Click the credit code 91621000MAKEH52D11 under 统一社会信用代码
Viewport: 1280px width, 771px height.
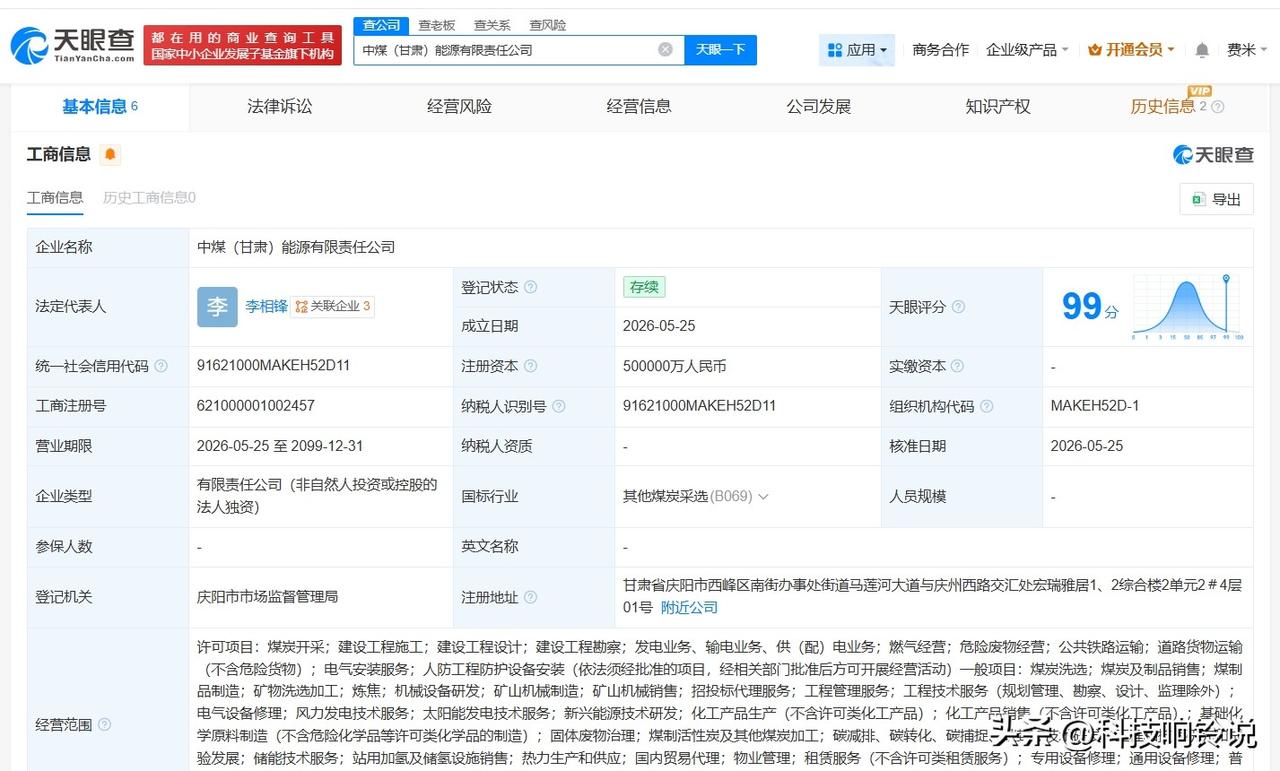click(x=274, y=366)
